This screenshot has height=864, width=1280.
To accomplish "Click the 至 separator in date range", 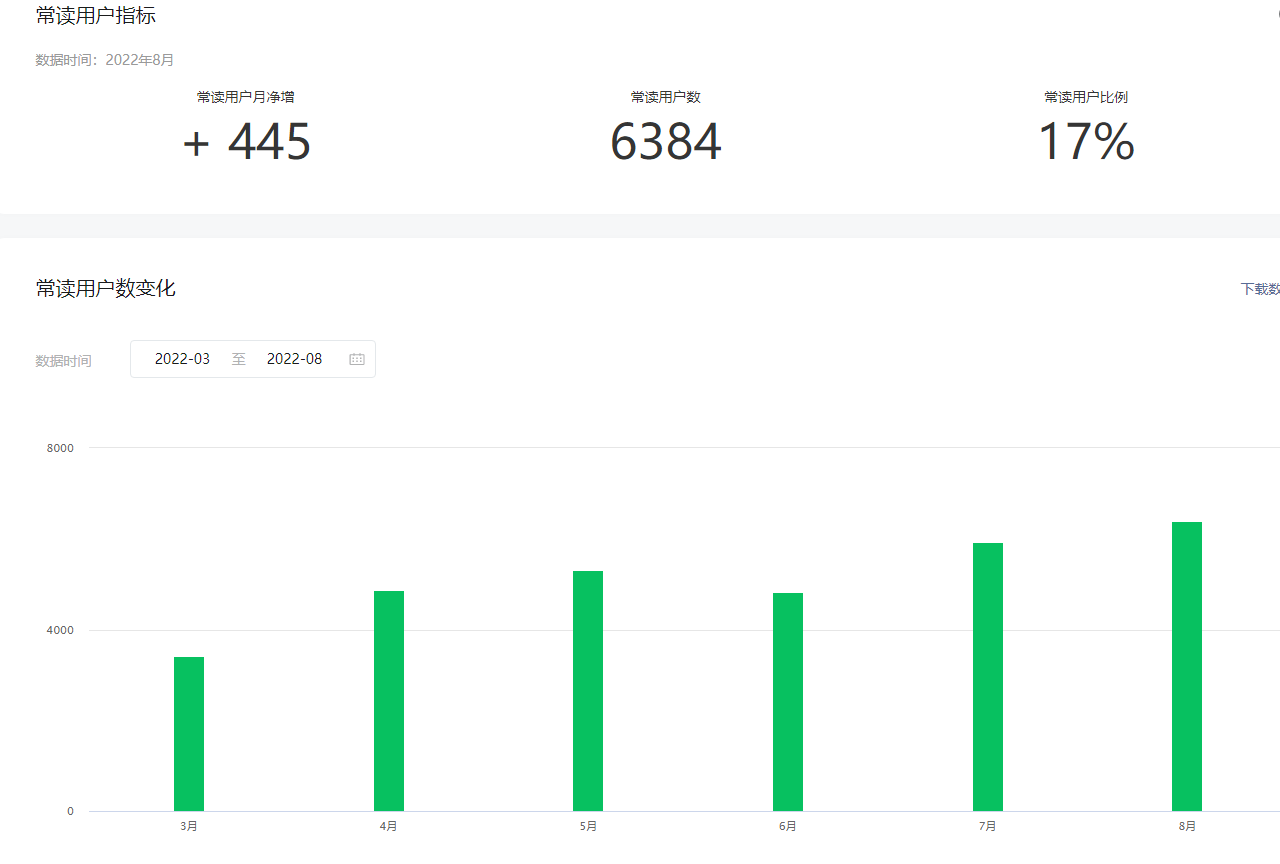I will pyautogui.click(x=239, y=359).
